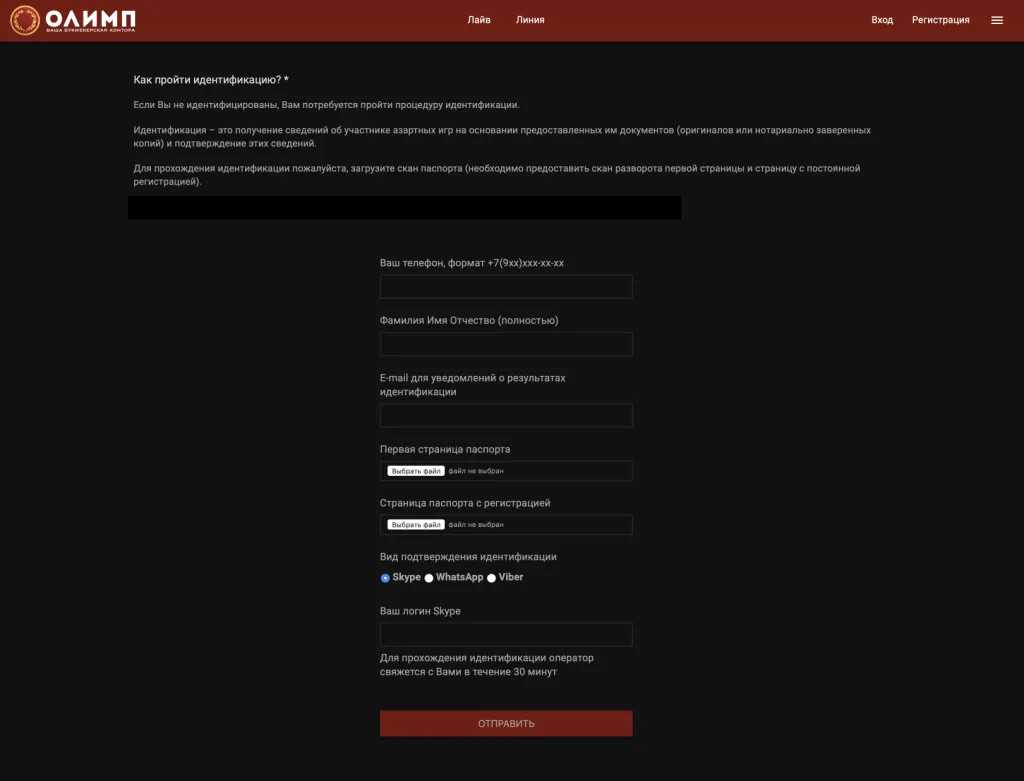Select the WhatsApp radio button
This screenshot has height=781, width=1024.
click(x=429, y=578)
